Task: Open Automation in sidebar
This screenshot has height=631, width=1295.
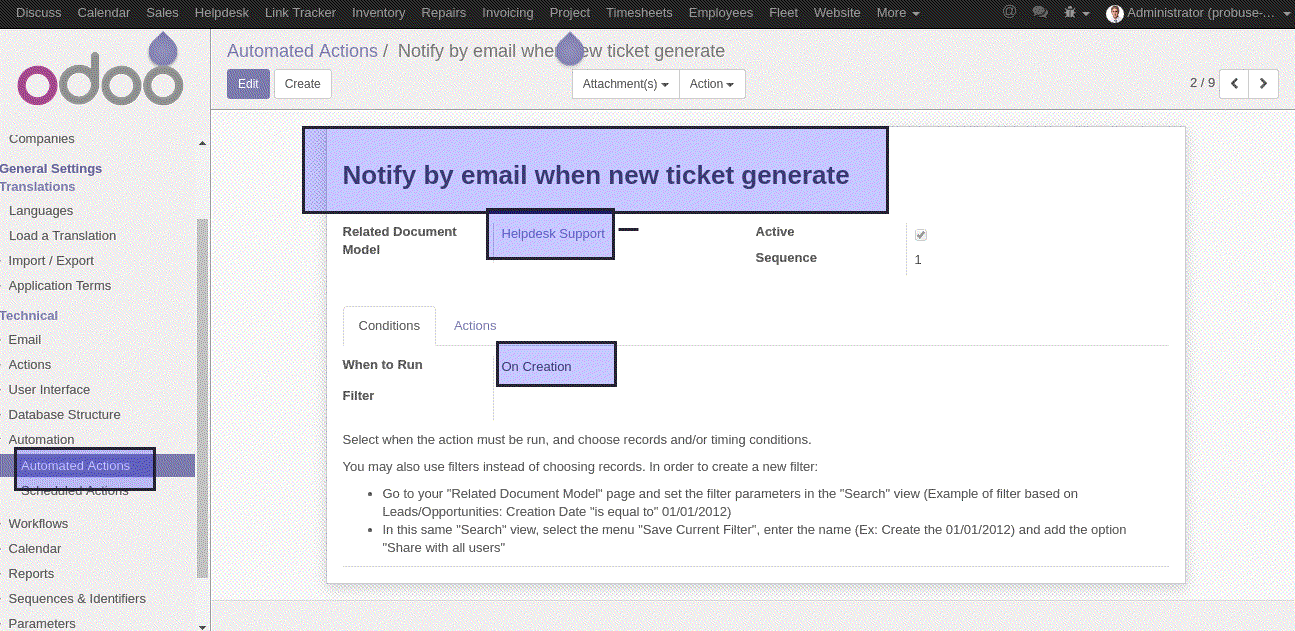Action: 41,440
